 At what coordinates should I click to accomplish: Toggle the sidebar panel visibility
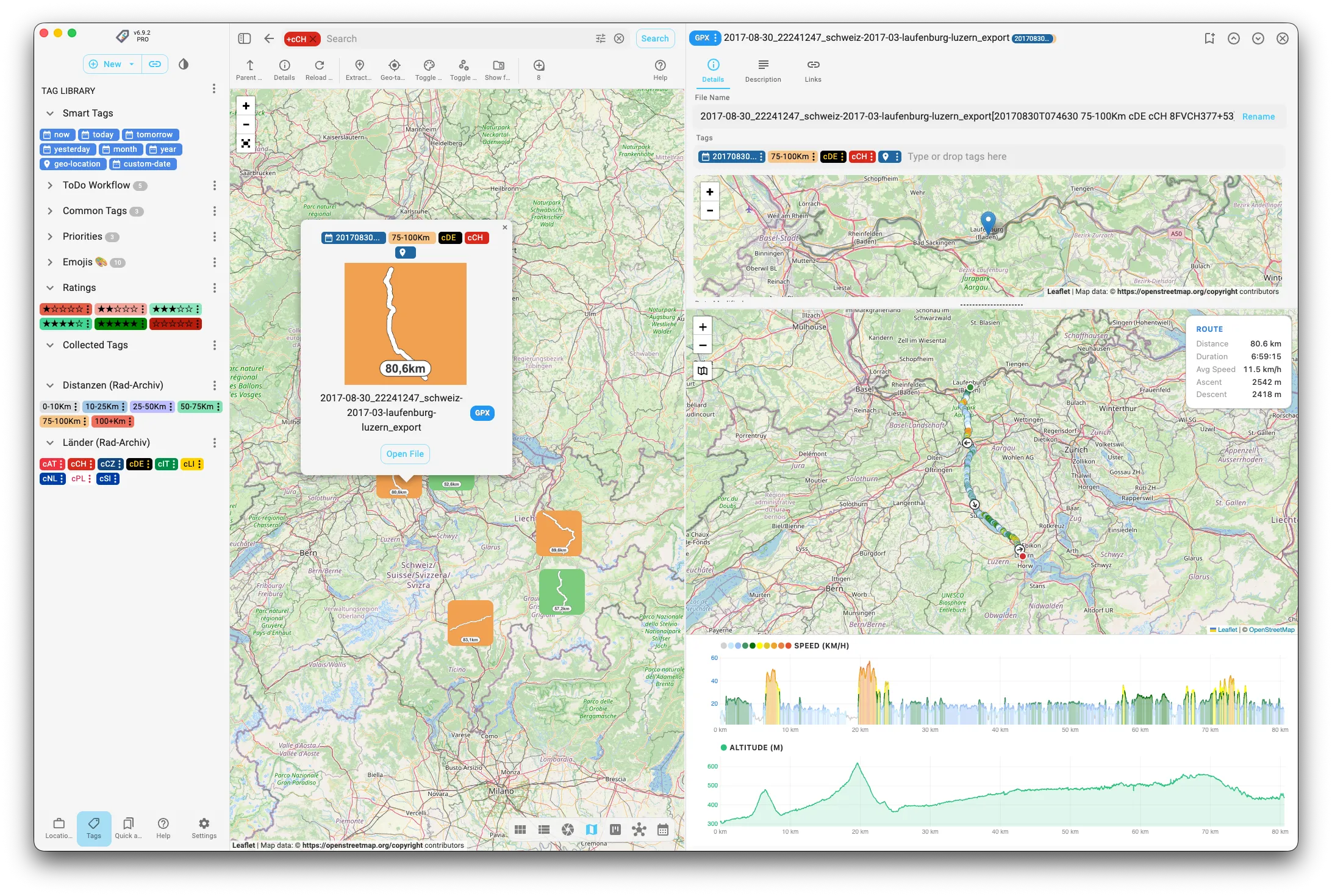point(245,38)
